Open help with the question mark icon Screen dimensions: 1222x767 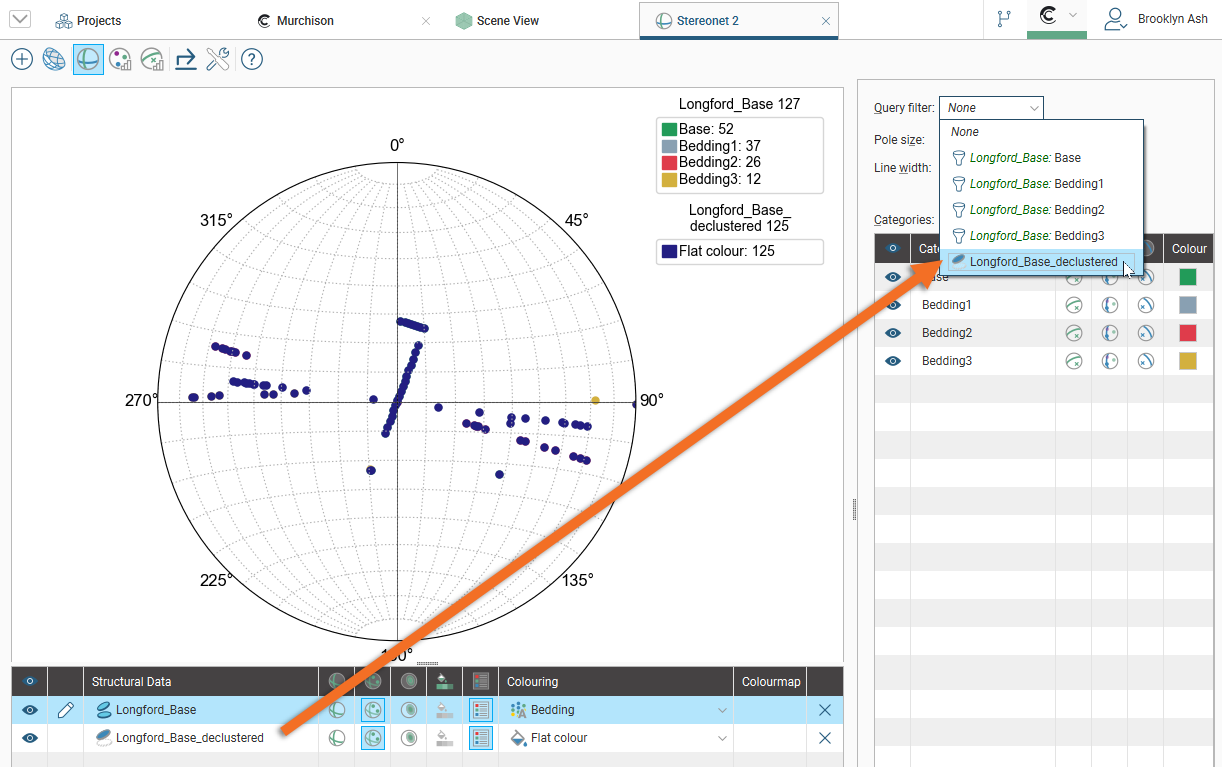coord(252,60)
